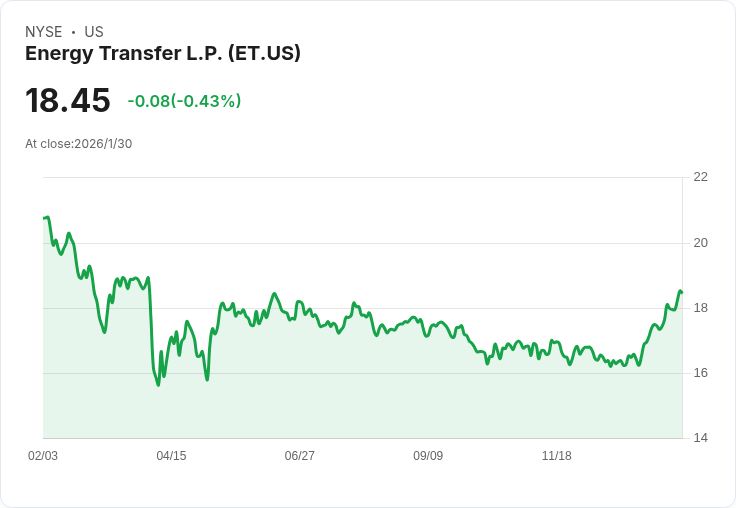Click the 20 price axis label
The height and width of the screenshot is (508, 736).
click(x=700, y=242)
